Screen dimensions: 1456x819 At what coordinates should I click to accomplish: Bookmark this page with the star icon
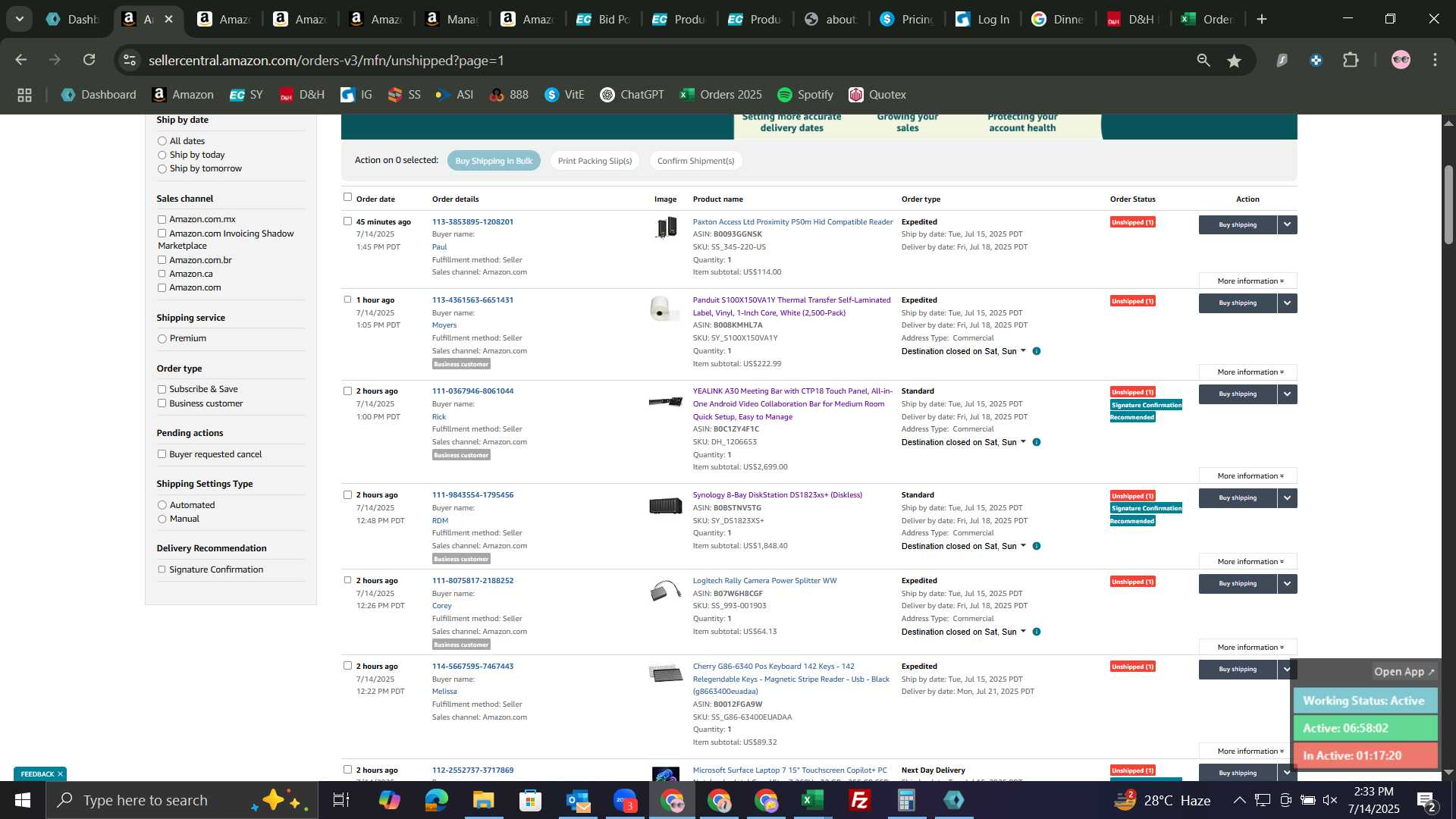click(1235, 61)
